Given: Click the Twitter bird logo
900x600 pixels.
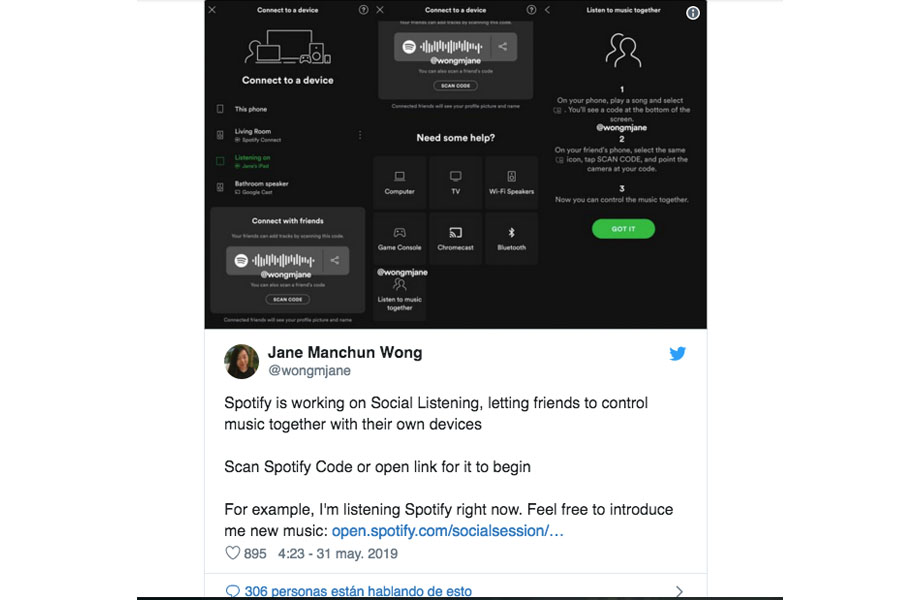Looking at the screenshot, I should coord(677,353).
